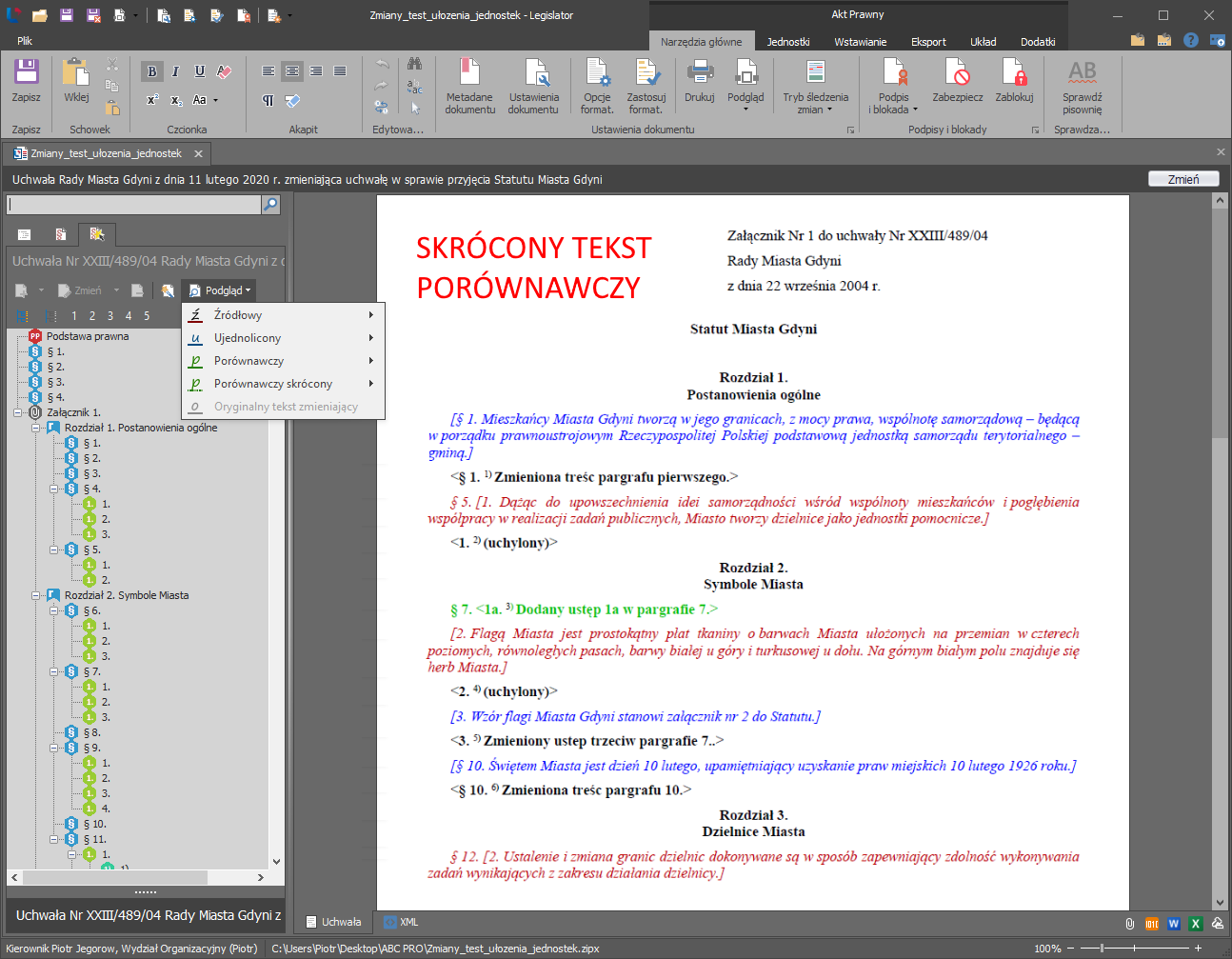Click tree depth level 5 button
This screenshot has height=959, width=1232.
point(147,316)
